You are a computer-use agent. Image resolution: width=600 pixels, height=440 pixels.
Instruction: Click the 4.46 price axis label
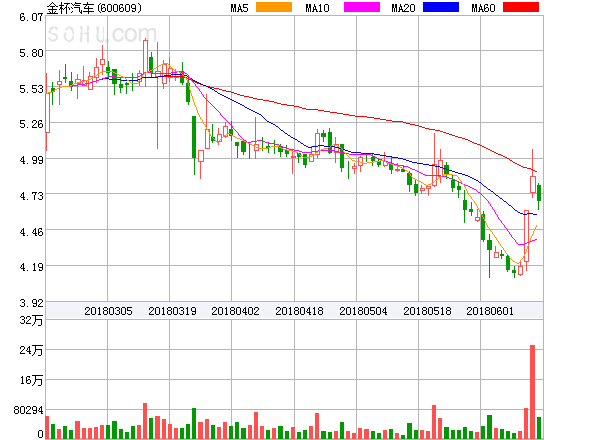[31, 231]
